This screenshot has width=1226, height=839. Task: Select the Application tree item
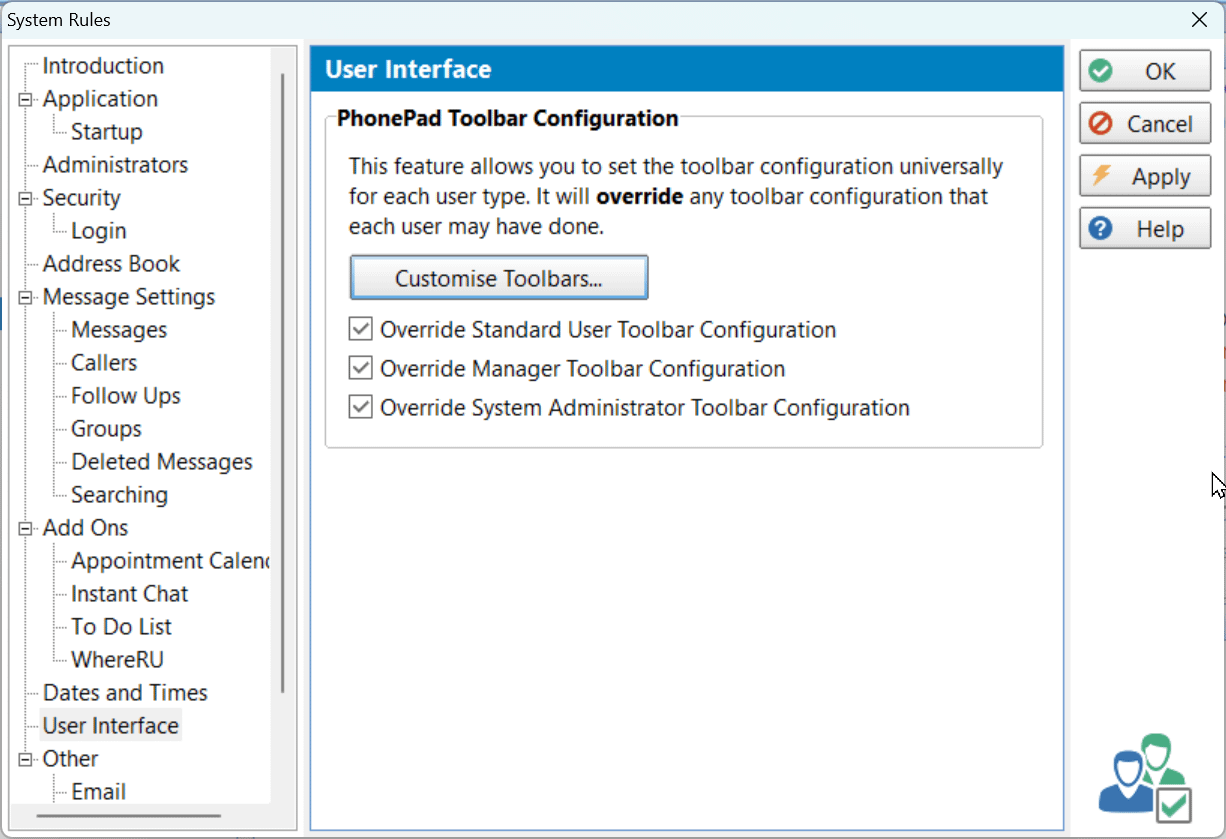click(x=100, y=99)
